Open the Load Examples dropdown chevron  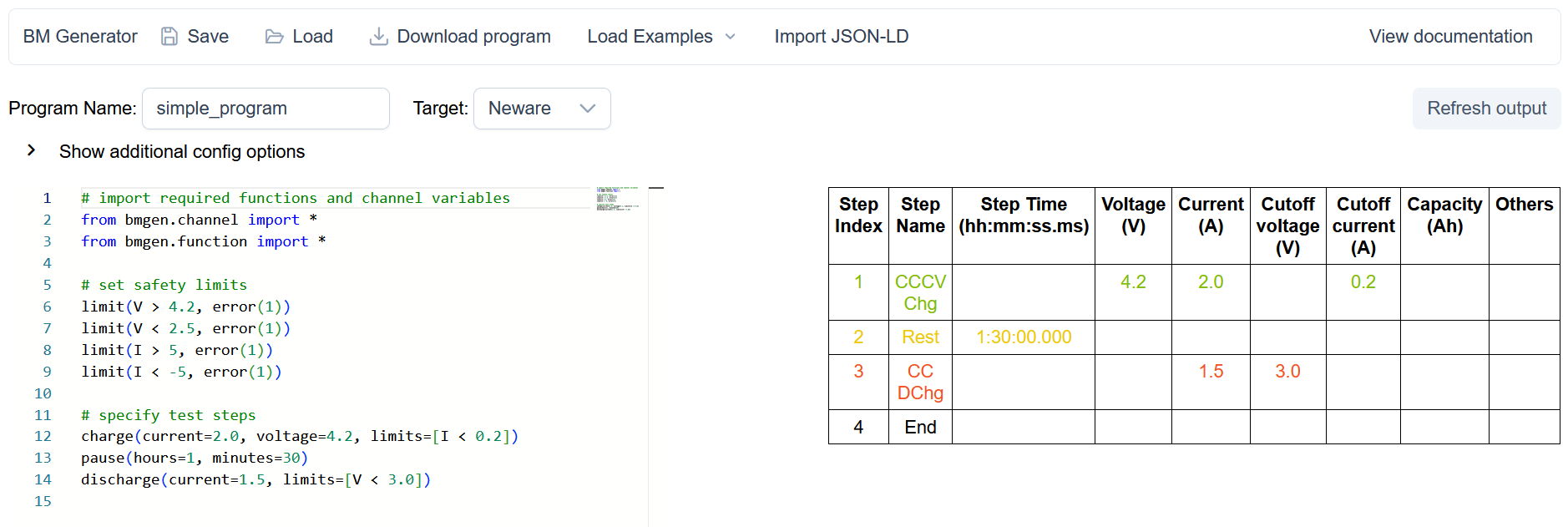coord(731,37)
